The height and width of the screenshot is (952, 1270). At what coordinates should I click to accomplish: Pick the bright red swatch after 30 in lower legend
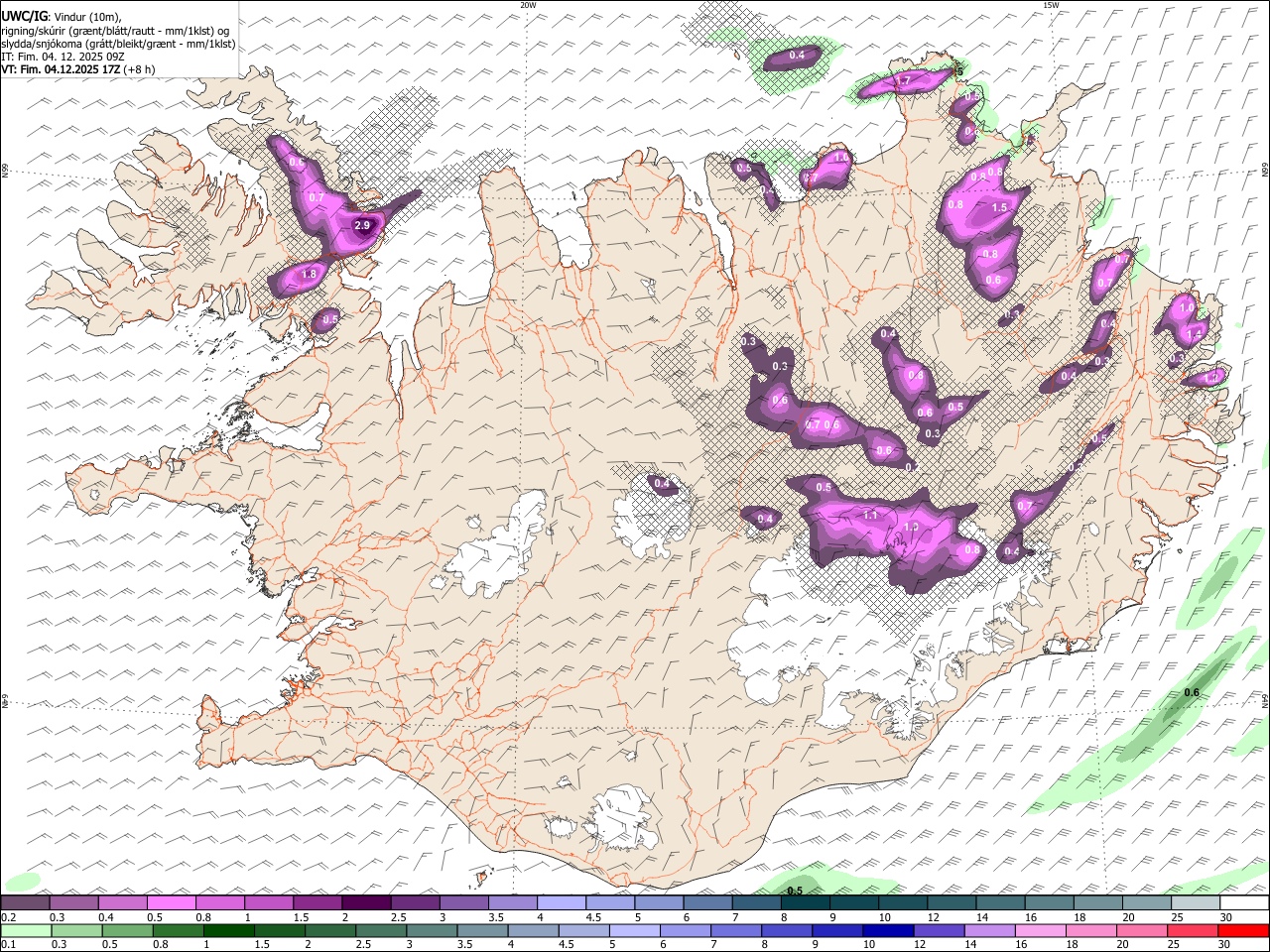[1243, 930]
